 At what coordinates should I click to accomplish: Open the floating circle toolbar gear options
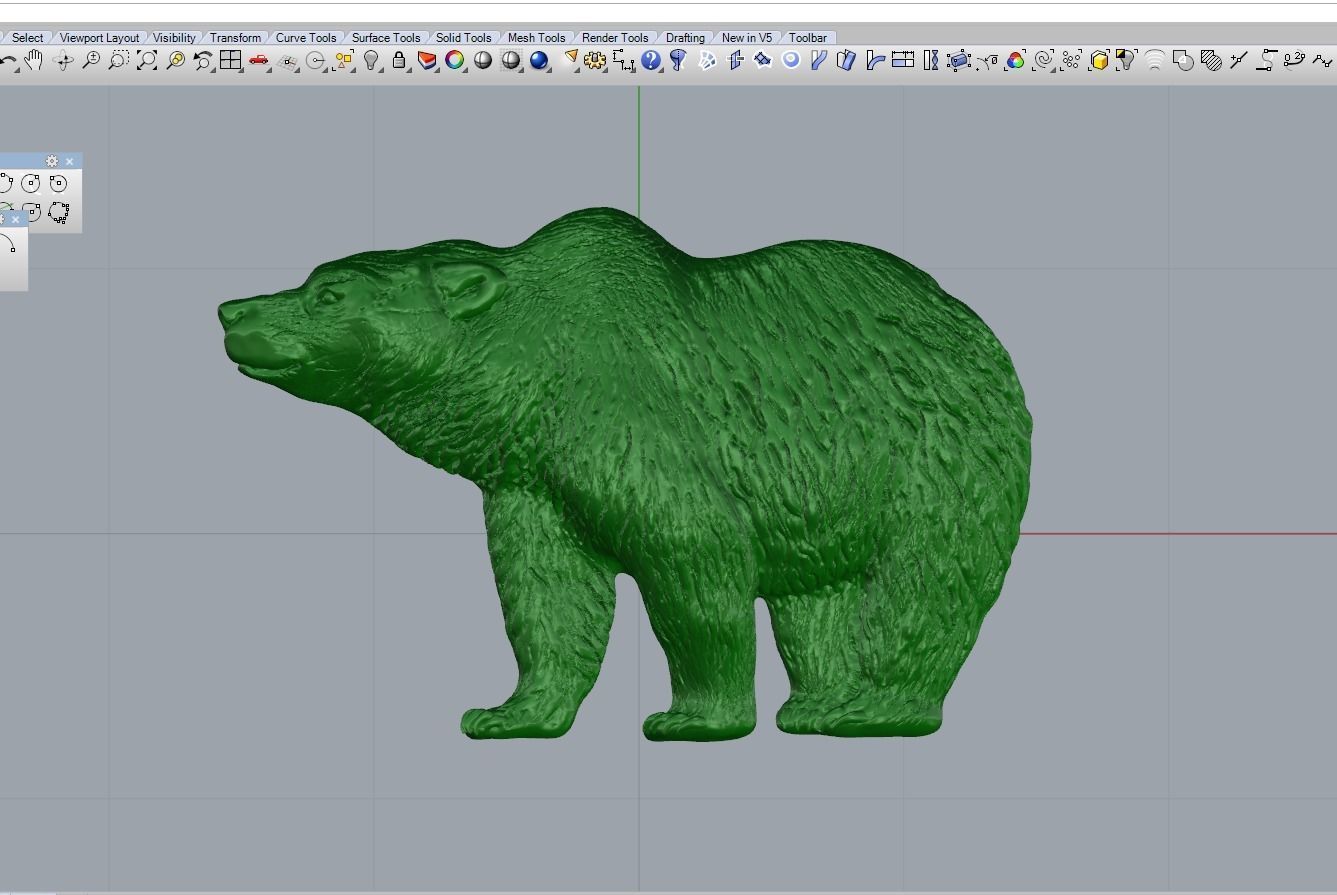pos(52,161)
